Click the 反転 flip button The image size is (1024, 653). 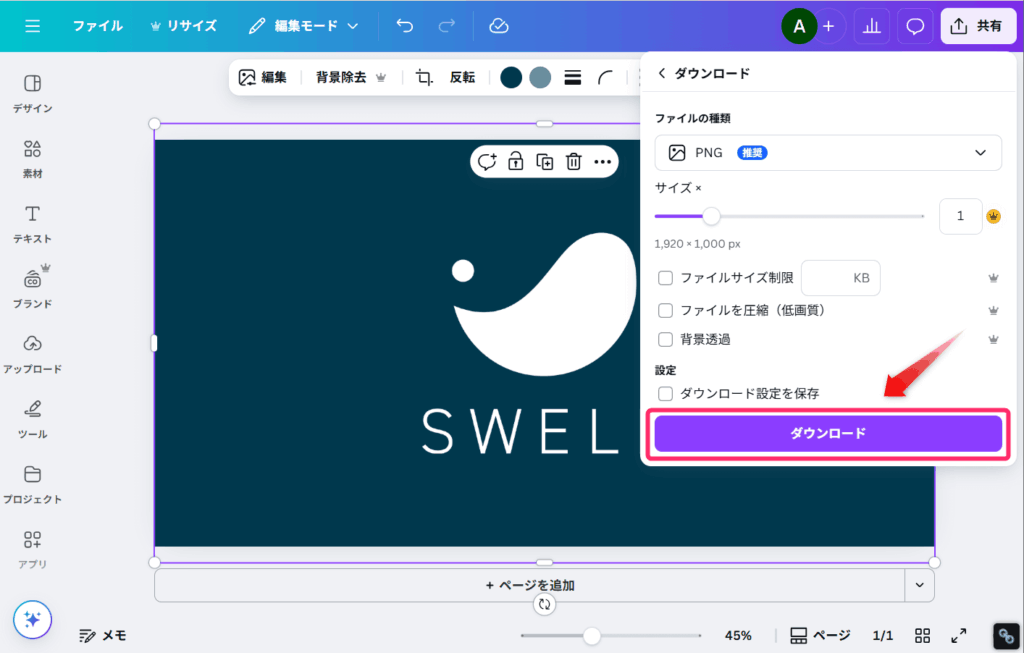tap(462, 78)
